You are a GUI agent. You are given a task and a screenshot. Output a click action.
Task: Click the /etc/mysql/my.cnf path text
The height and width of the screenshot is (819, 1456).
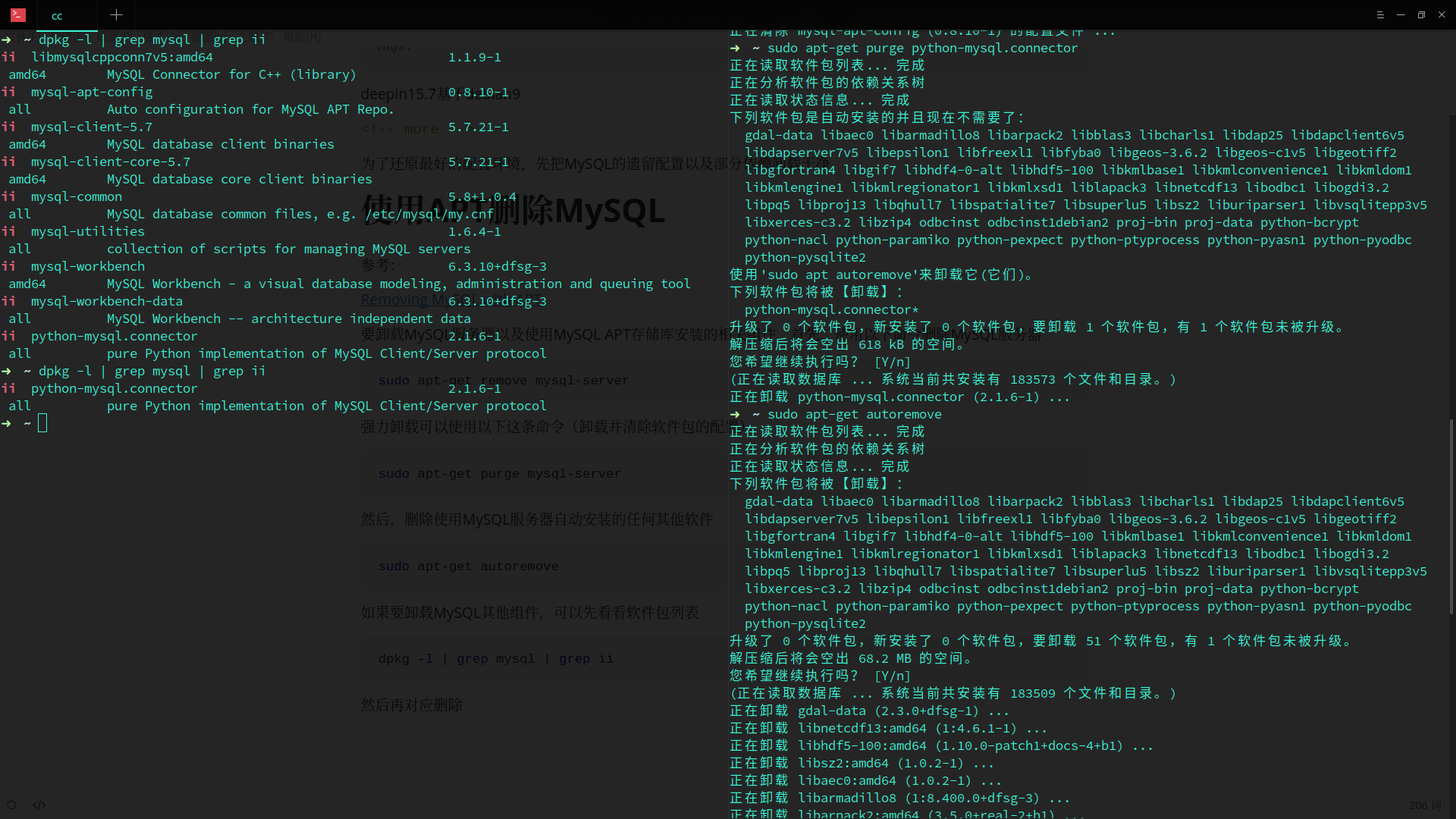click(429, 214)
